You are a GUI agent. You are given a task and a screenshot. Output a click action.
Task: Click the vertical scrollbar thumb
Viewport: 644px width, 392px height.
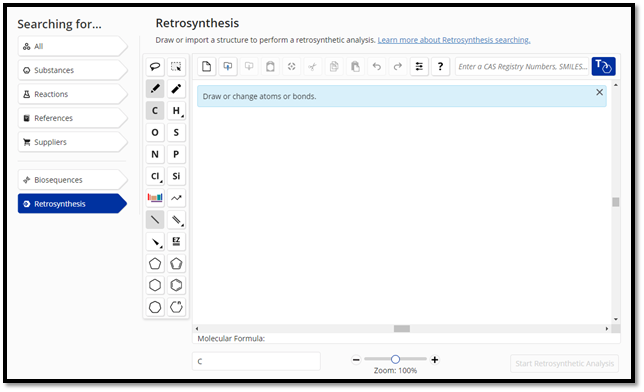615,202
